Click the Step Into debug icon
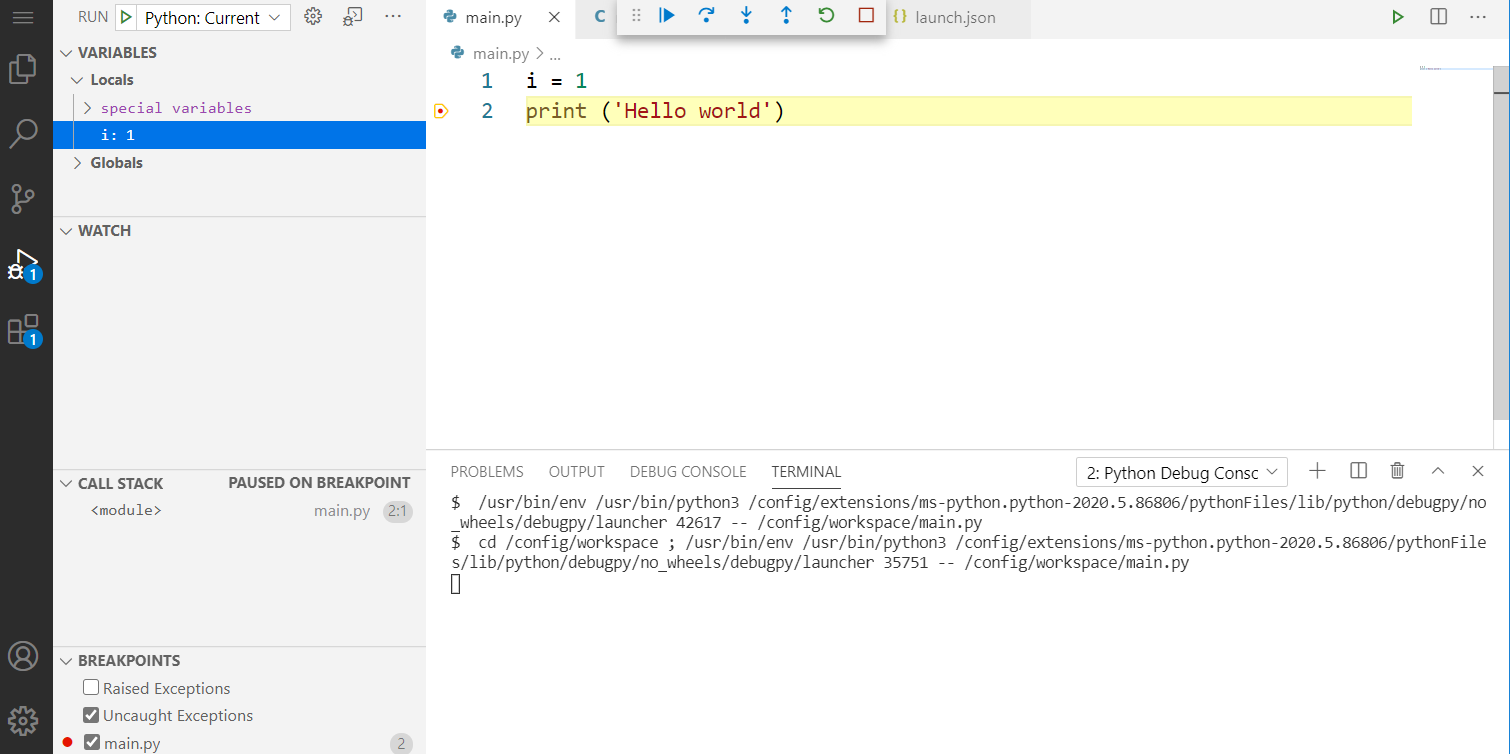This screenshot has height=754, width=1510. 747,16
